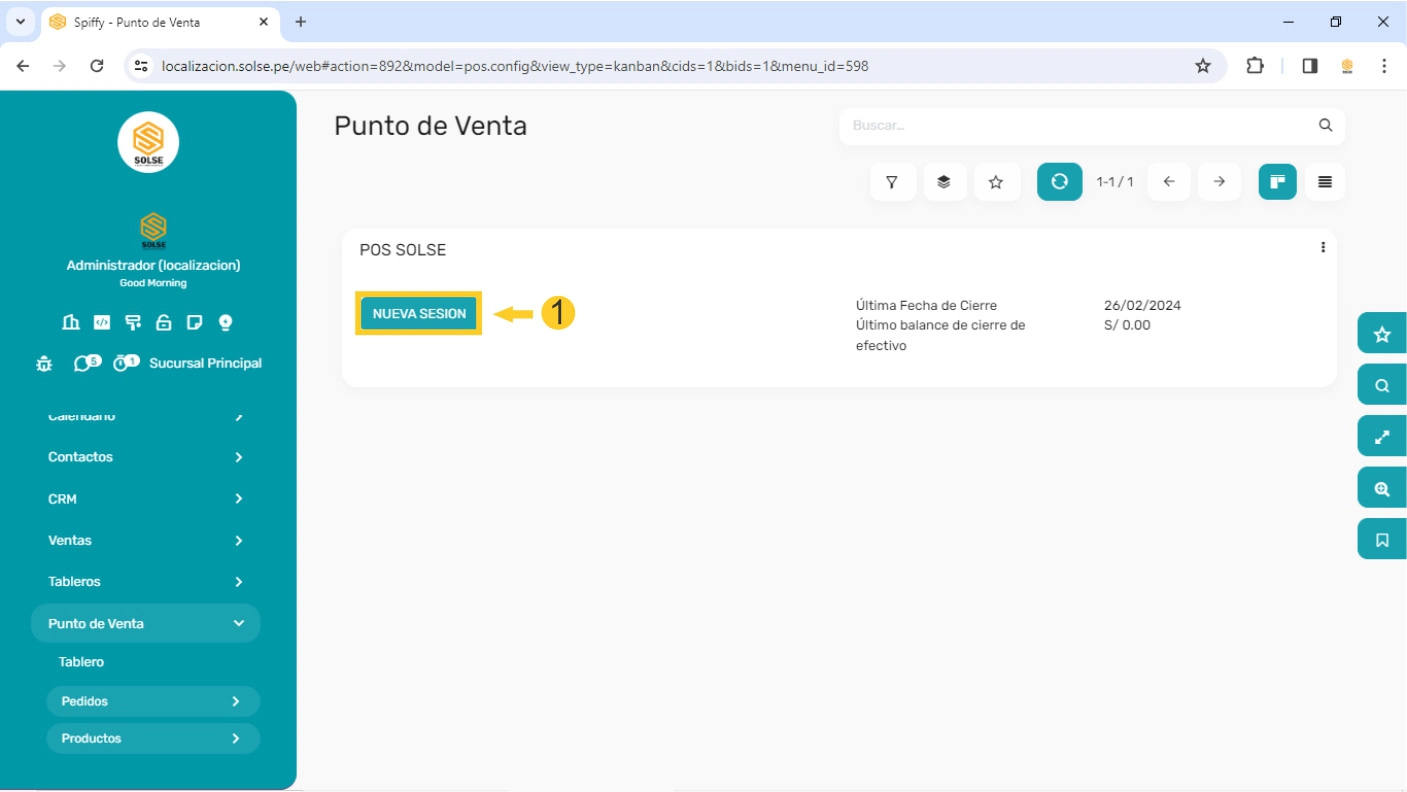Open the conversations icon with badge 5
Screen dimensions: 1407x792
85,363
